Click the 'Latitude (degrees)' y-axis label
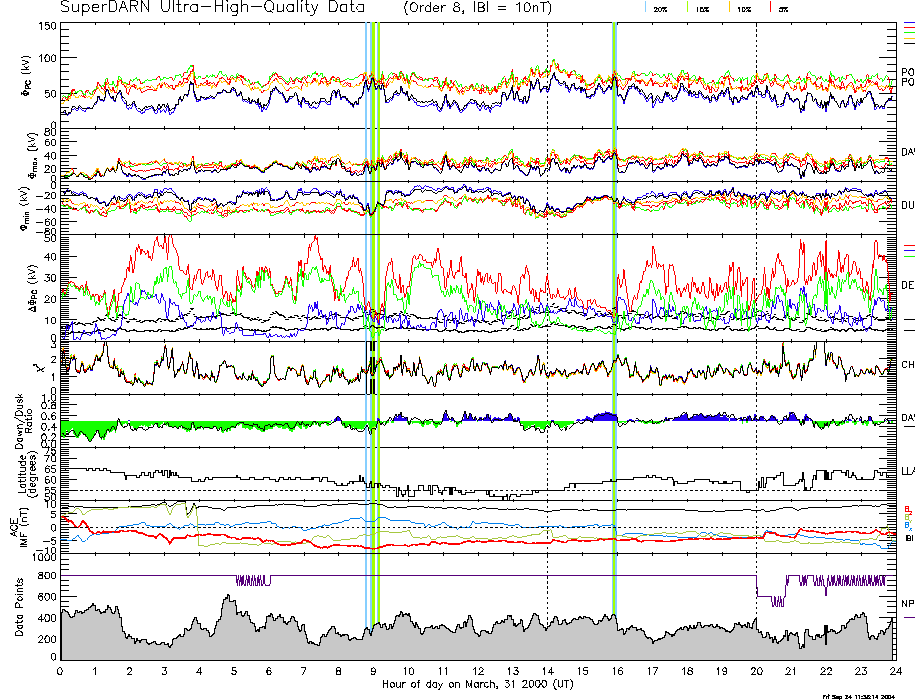This screenshot has height=700, width=915. pyautogui.click(x=27, y=474)
